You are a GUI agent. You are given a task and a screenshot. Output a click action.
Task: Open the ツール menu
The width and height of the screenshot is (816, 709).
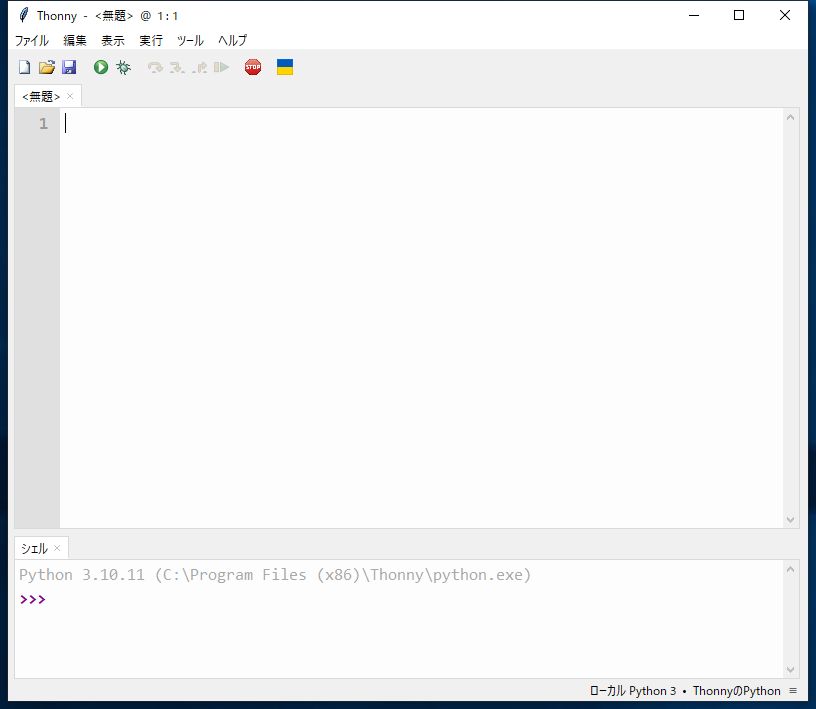(190, 40)
